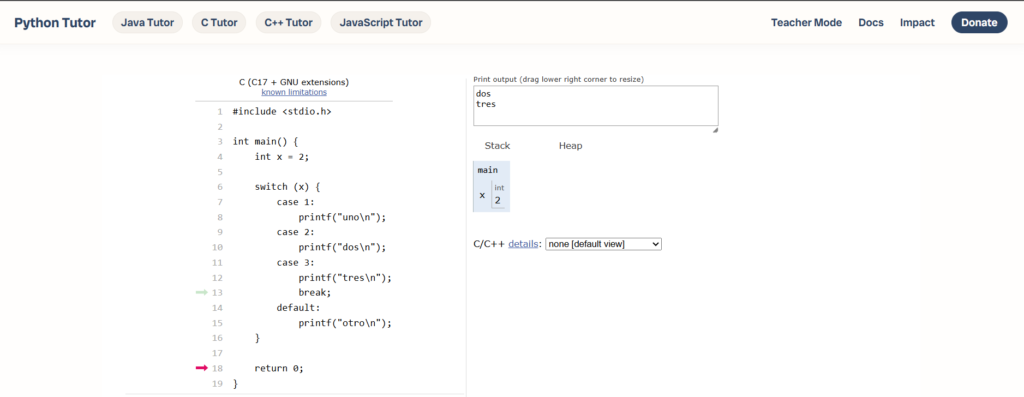Expand the none [default view] dropdown
1024x397 pixels.
pyautogui.click(x=603, y=244)
